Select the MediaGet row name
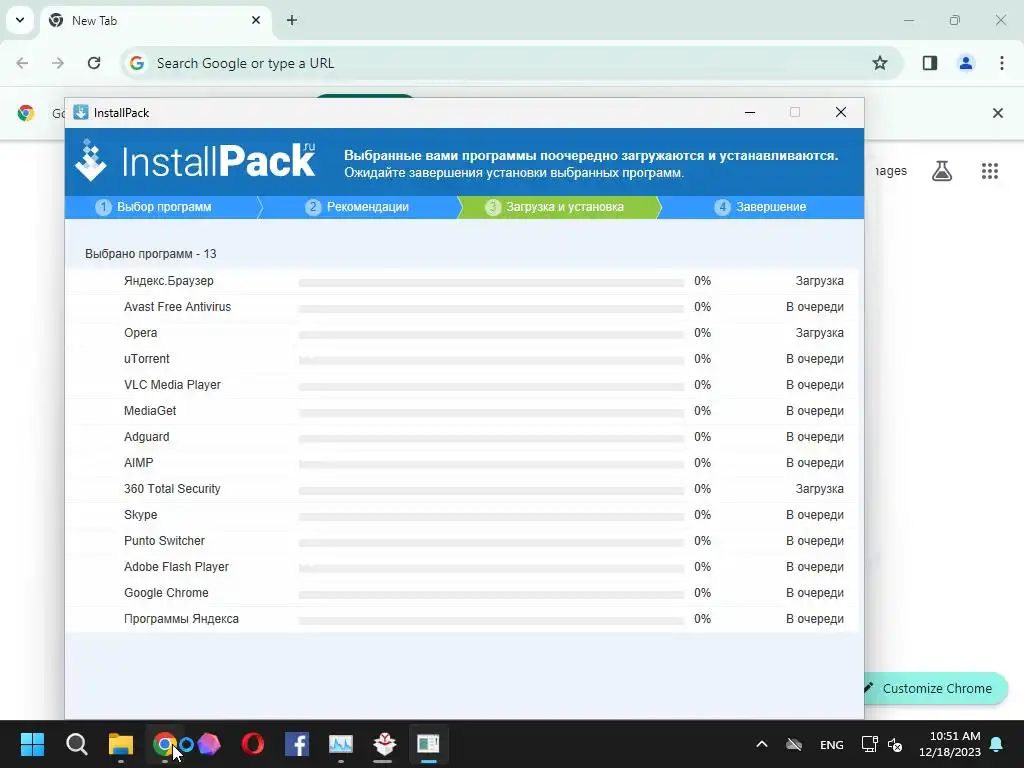The image size is (1024, 768). tap(150, 411)
